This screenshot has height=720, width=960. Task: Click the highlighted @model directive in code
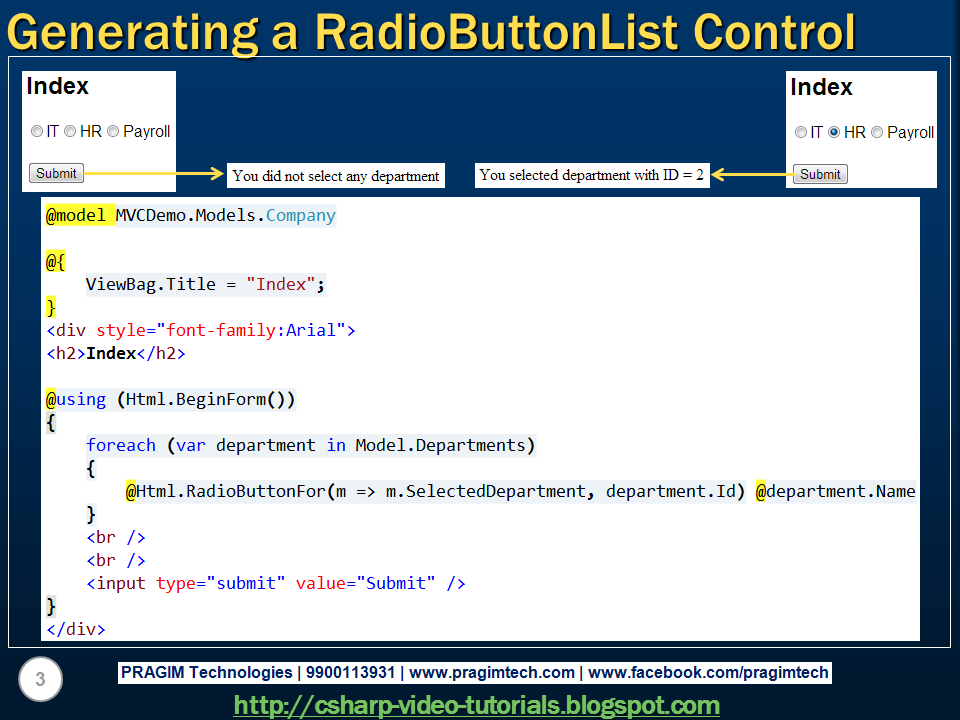tap(73, 215)
